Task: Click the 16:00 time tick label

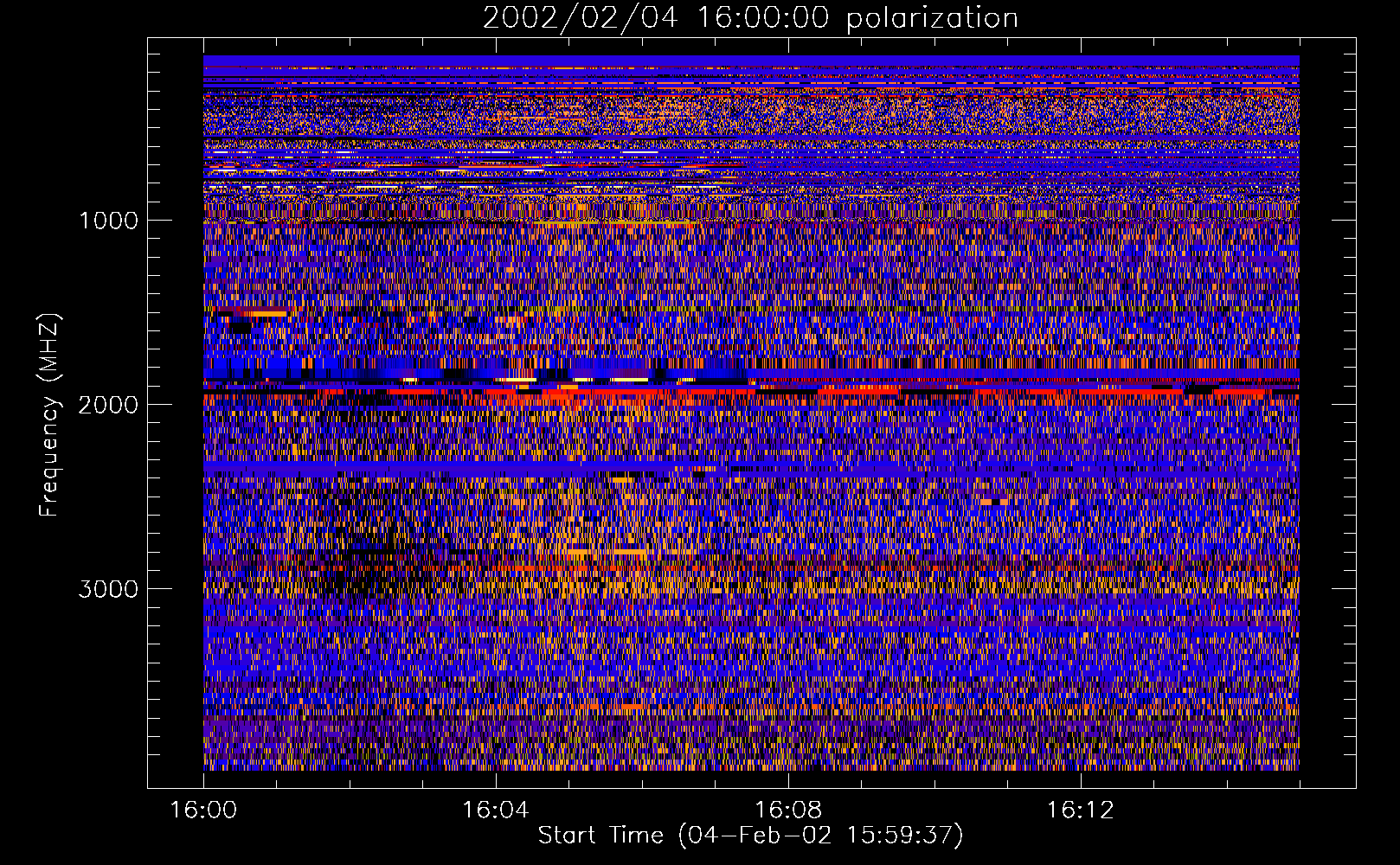Action: (x=203, y=811)
